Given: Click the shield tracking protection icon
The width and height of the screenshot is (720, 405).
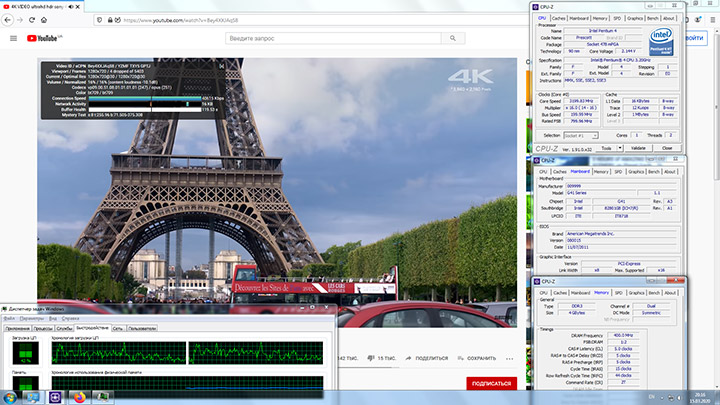Looking at the screenshot, I should 99,20.
